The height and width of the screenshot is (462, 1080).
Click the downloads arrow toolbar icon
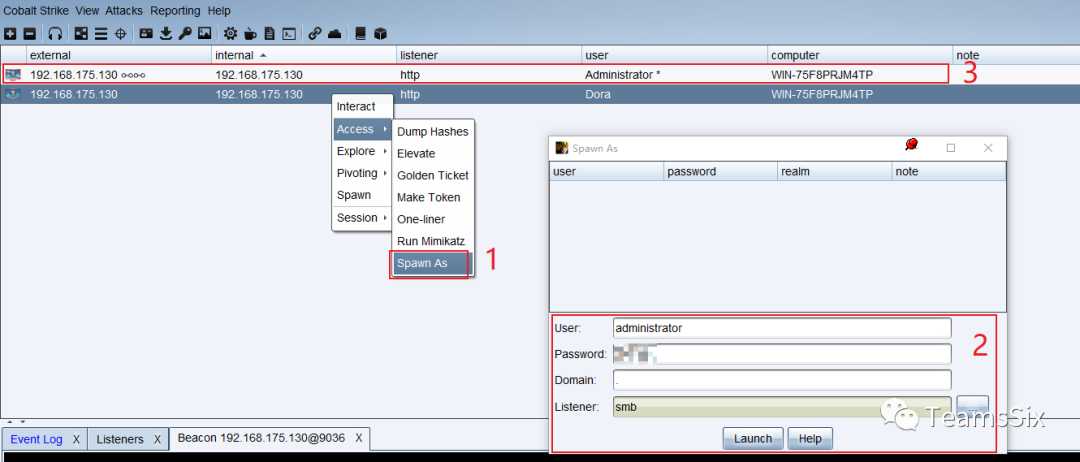[x=165, y=33]
